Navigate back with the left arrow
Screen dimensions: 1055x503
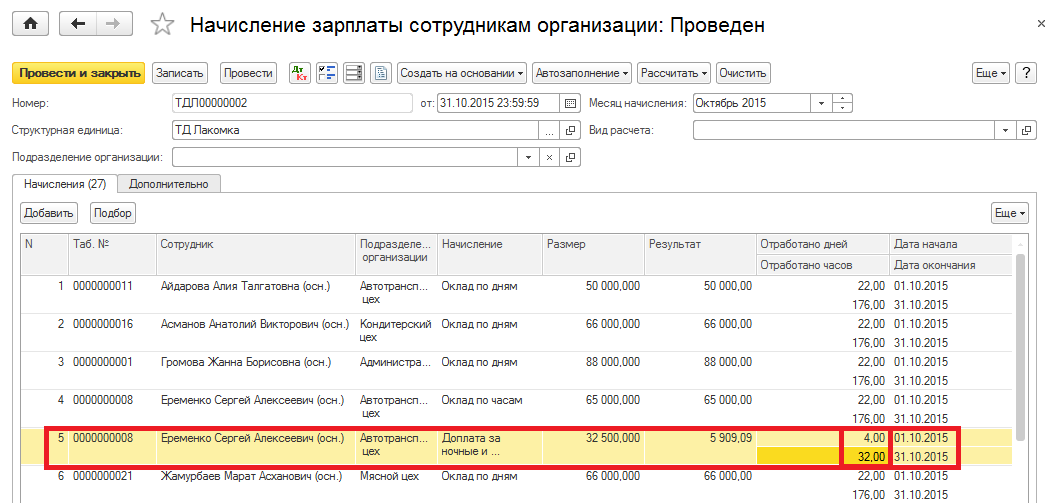[x=77, y=24]
